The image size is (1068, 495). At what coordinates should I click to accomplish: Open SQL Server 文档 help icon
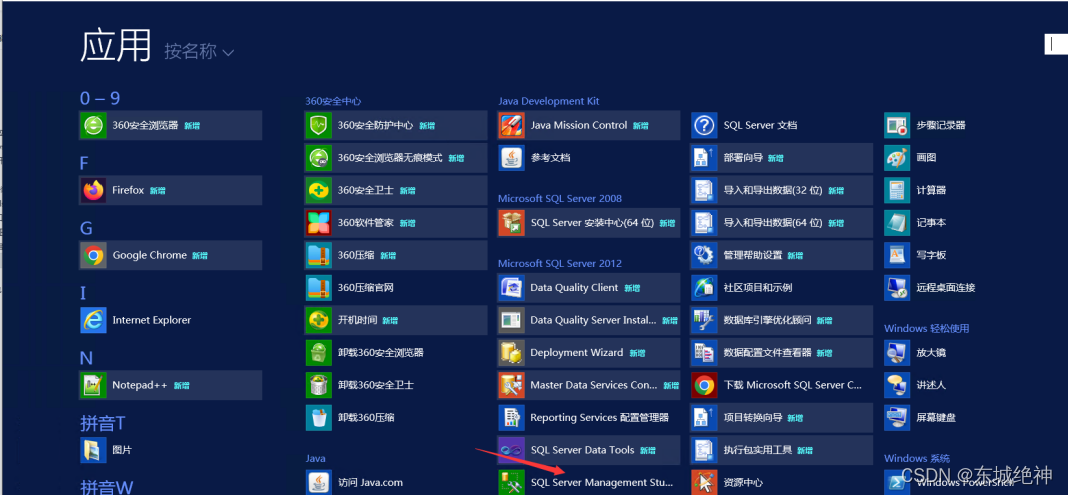[704, 125]
